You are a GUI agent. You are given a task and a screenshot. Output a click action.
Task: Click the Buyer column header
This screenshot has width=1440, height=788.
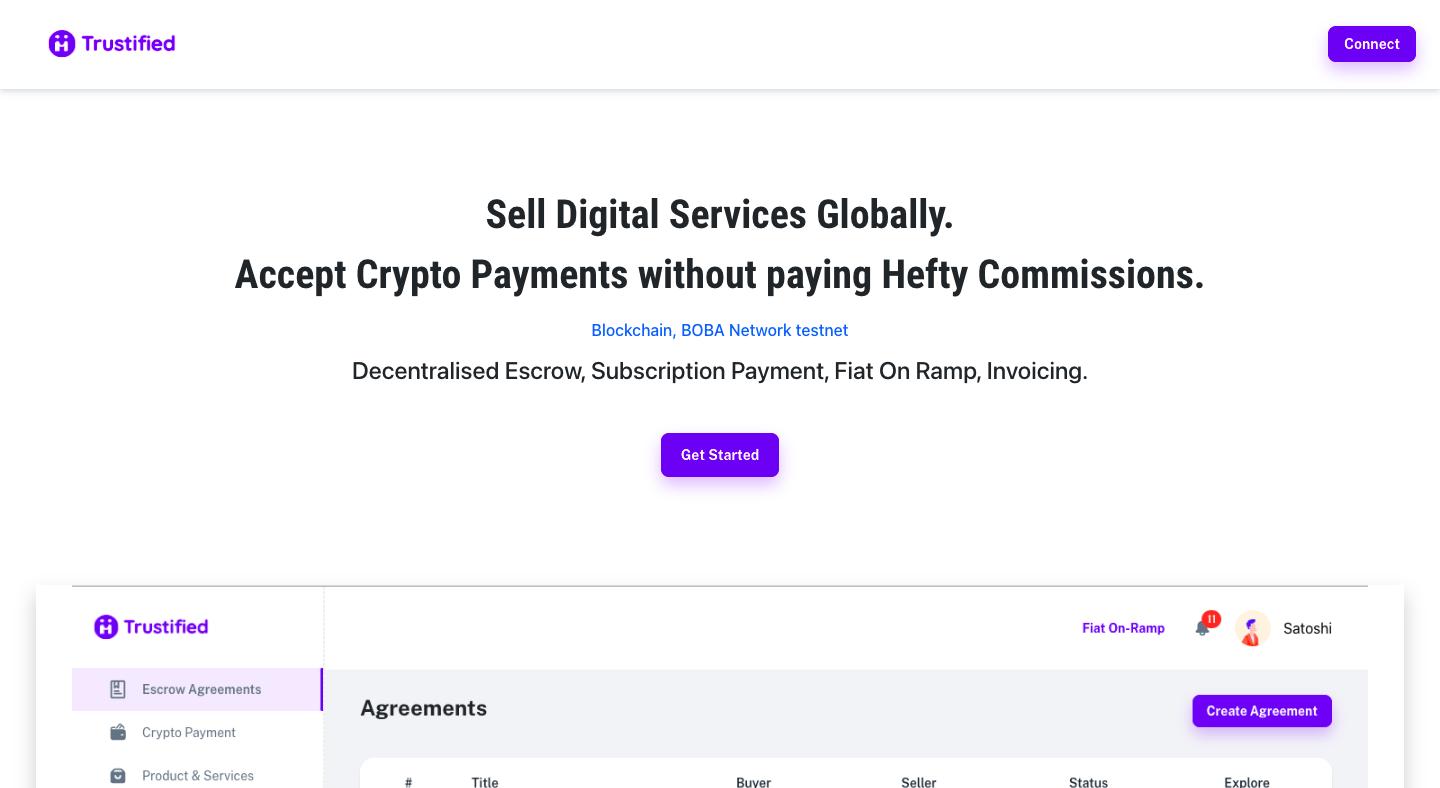pyautogui.click(x=753, y=782)
